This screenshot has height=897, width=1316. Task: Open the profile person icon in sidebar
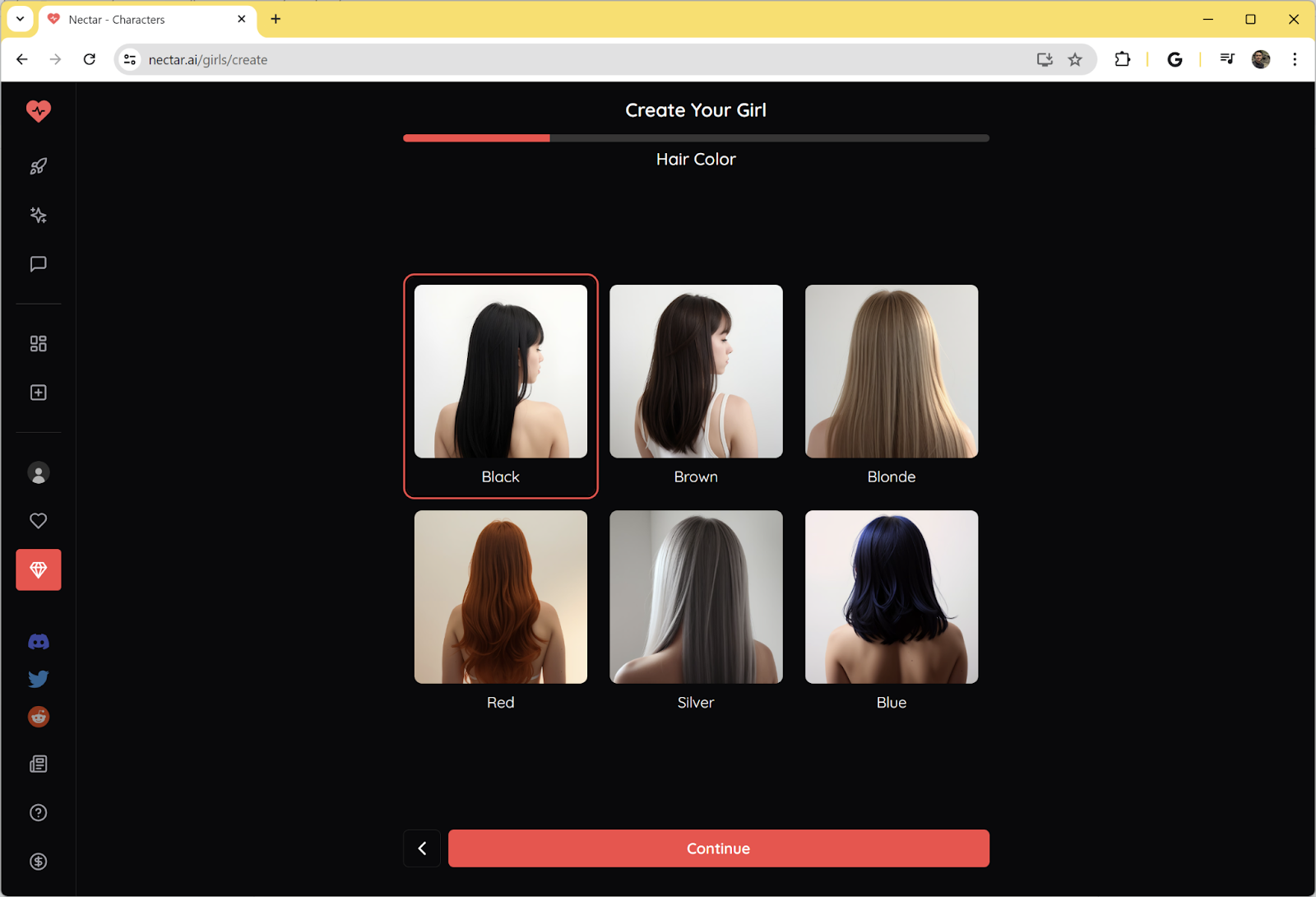pyautogui.click(x=38, y=472)
